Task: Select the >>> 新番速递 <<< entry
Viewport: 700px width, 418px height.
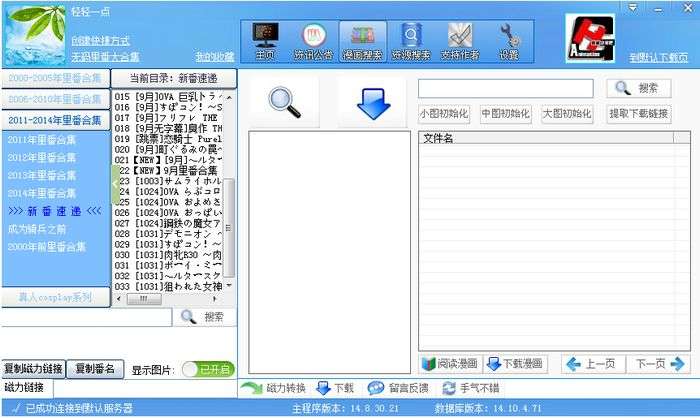Action: tap(54, 211)
